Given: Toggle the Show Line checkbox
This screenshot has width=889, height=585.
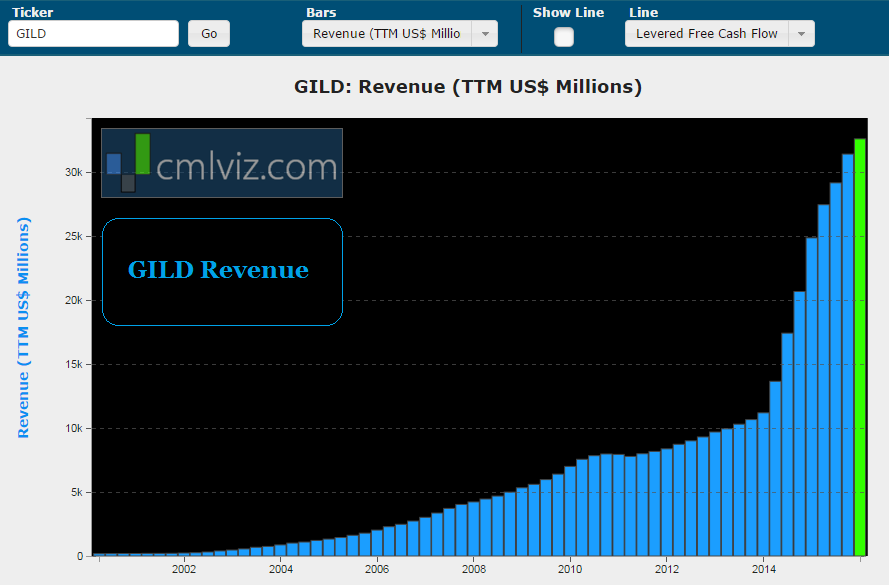Looking at the screenshot, I should (x=564, y=37).
